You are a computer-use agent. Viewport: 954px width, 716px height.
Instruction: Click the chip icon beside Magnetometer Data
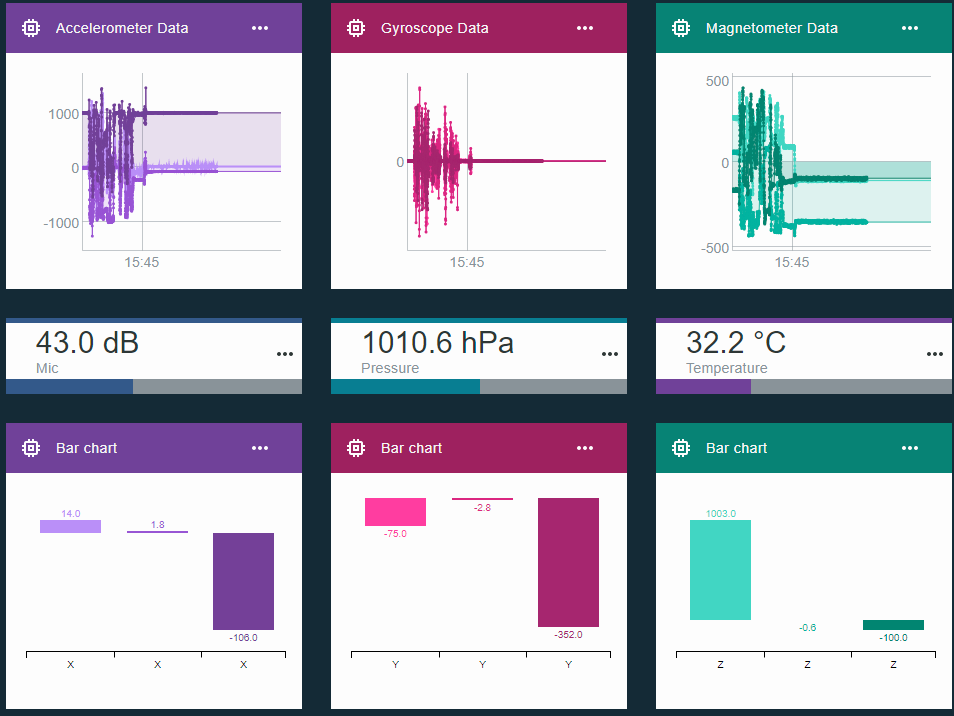[x=681, y=28]
